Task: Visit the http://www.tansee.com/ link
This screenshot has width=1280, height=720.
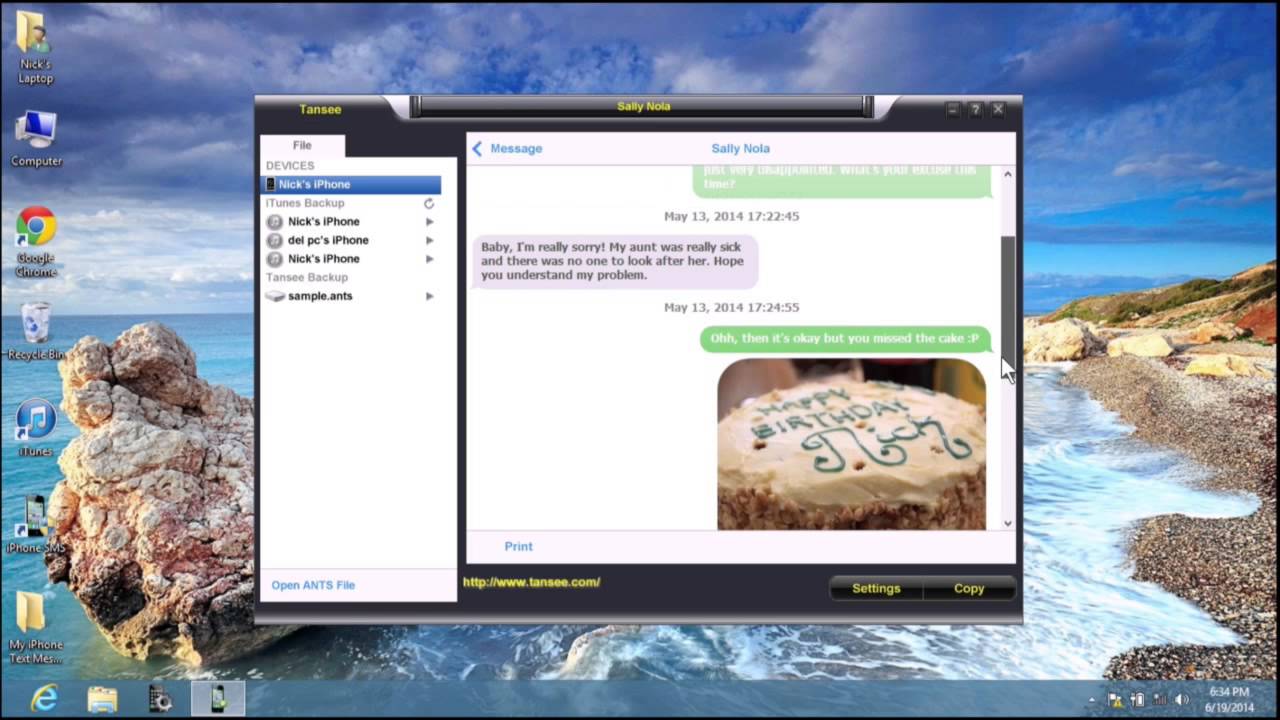Action: [531, 582]
